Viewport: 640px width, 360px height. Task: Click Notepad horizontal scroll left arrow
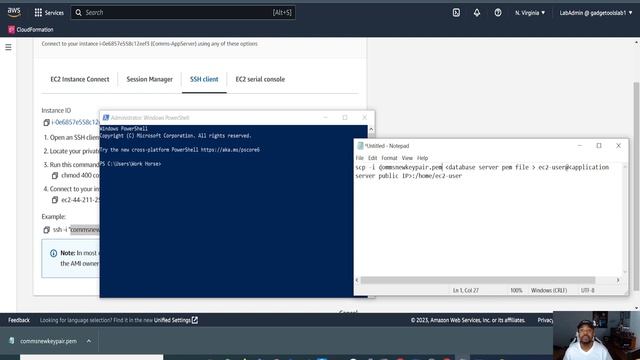357,280
